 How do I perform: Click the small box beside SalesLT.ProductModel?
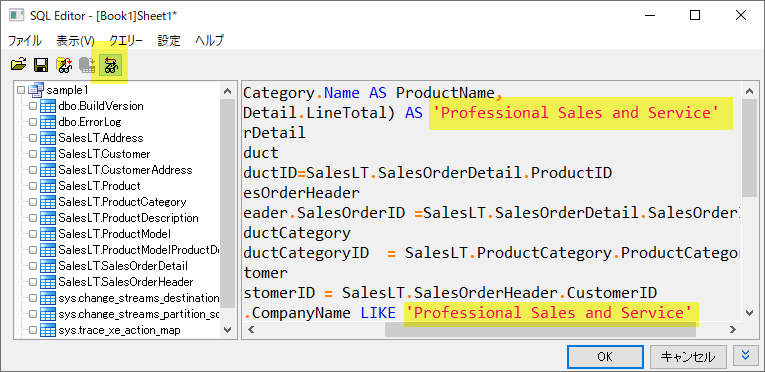coord(33,234)
